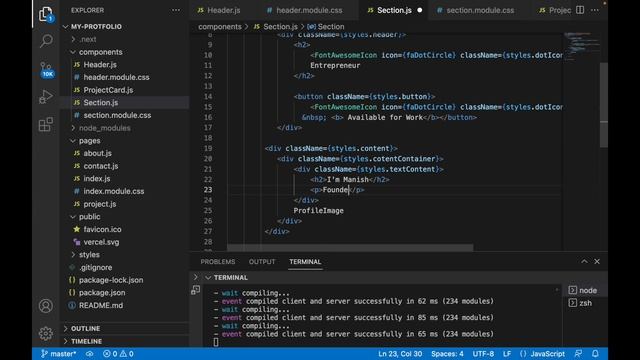Screen dimensions: 640x360
Task: Click the sync changes icon in status bar
Action: point(89,353)
